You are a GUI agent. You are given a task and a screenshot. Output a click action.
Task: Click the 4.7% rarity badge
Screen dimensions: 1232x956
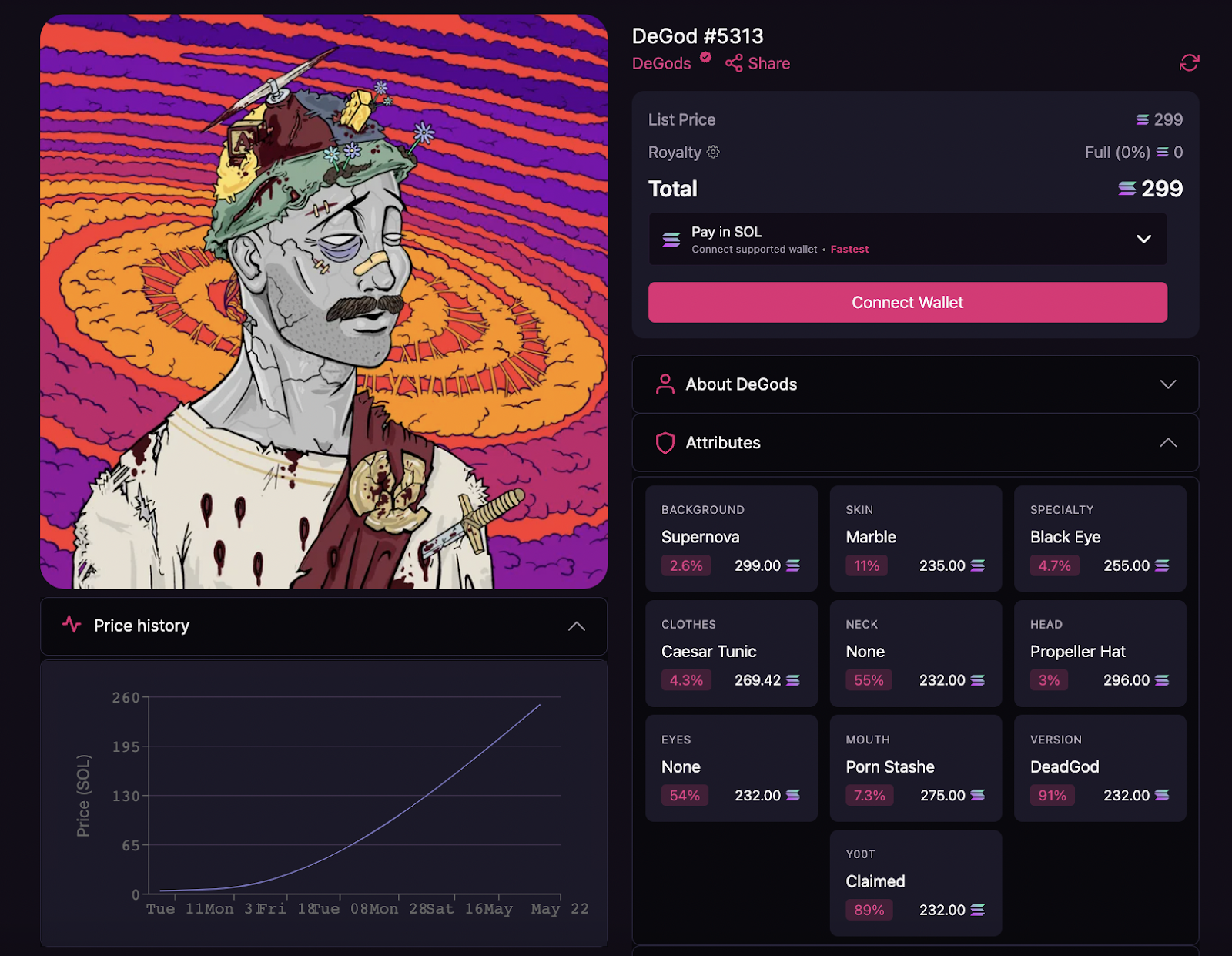(x=1054, y=565)
